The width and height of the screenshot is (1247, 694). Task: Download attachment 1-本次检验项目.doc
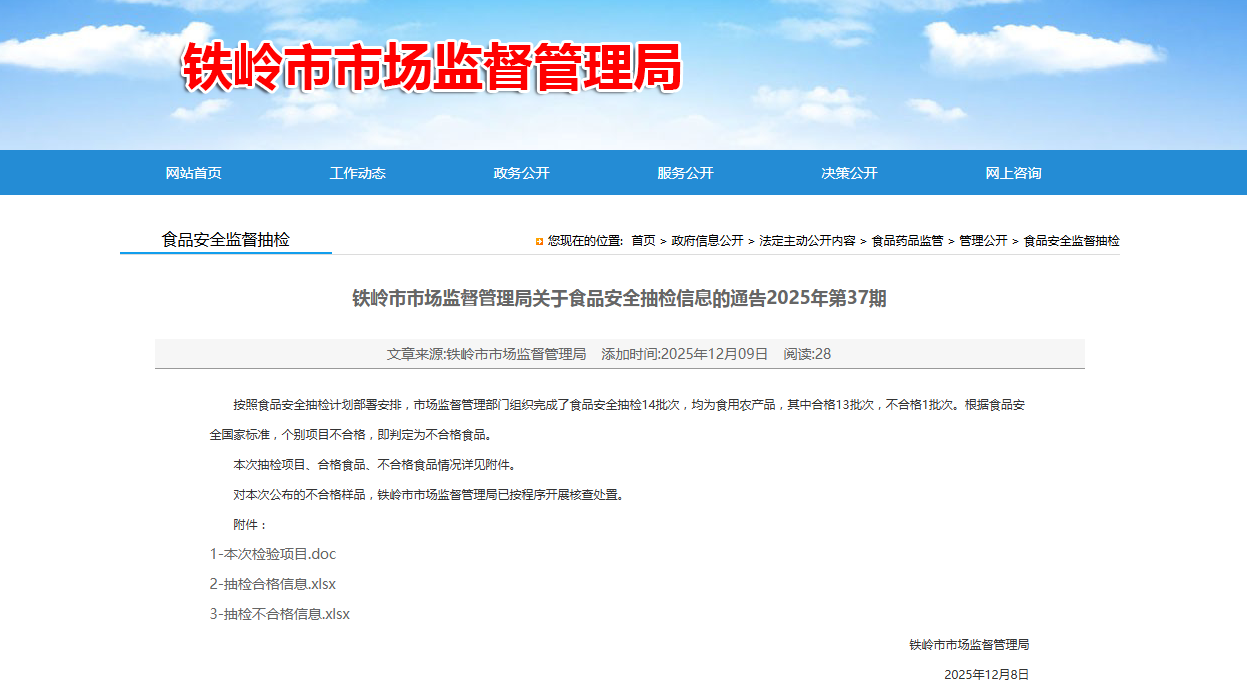[x=273, y=554]
